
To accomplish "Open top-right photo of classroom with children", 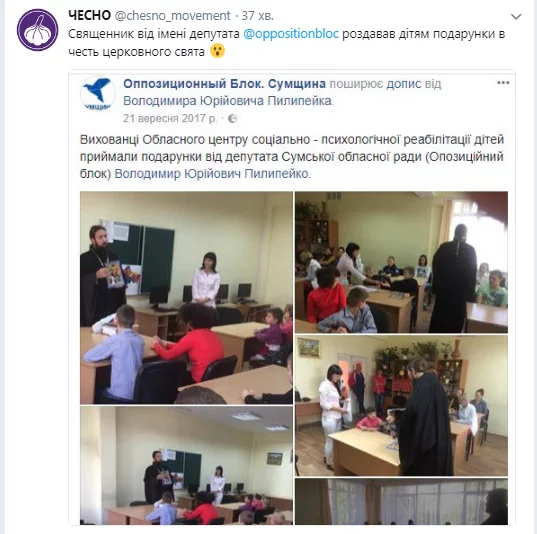I will [401, 262].
